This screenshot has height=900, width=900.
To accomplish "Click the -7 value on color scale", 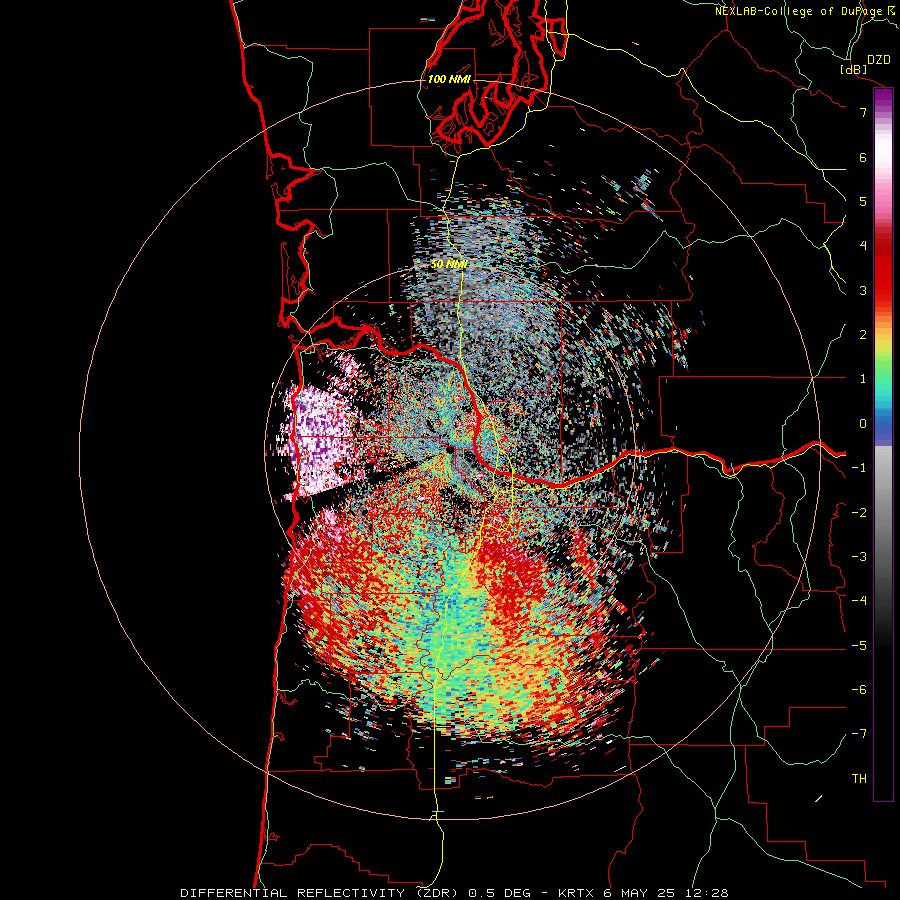I will (x=859, y=734).
